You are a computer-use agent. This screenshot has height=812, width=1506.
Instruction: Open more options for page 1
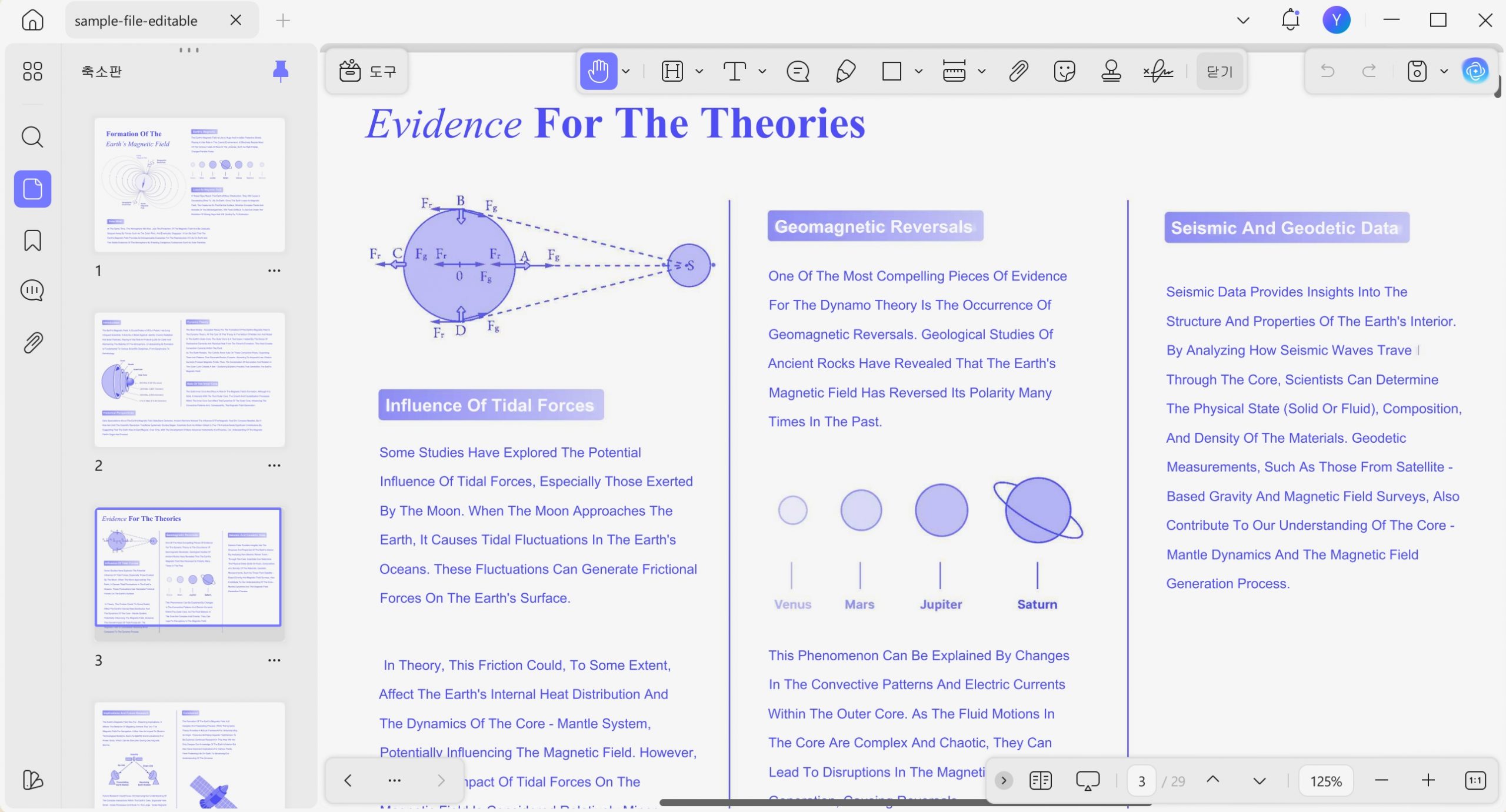click(274, 270)
